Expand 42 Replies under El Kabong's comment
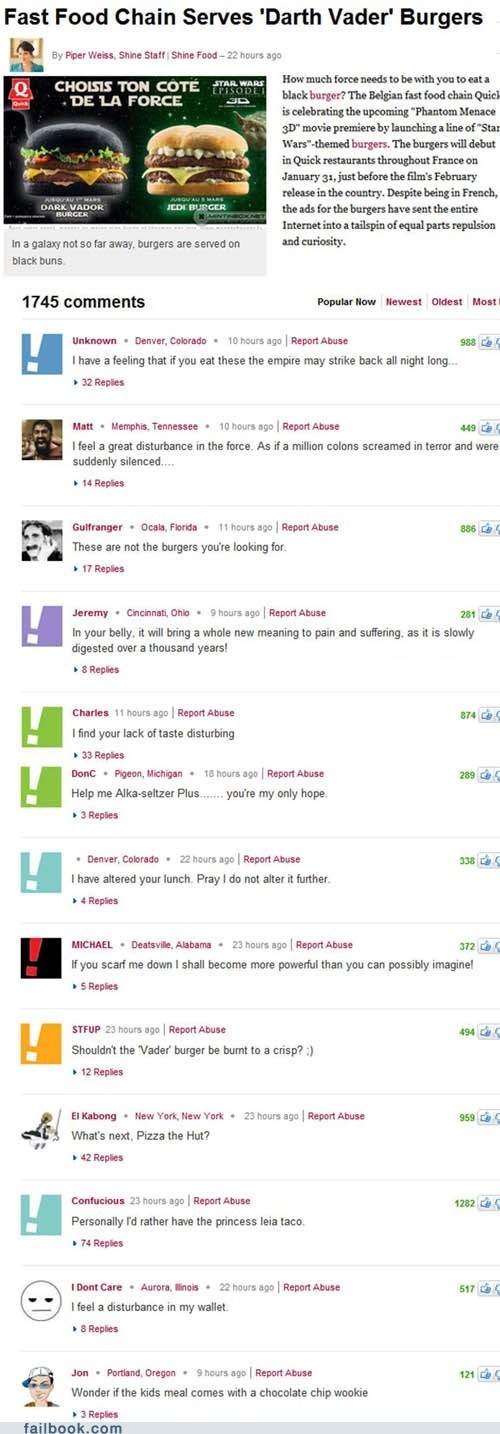Image resolution: width=500 pixels, height=1434 pixels. [x=99, y=1158]
